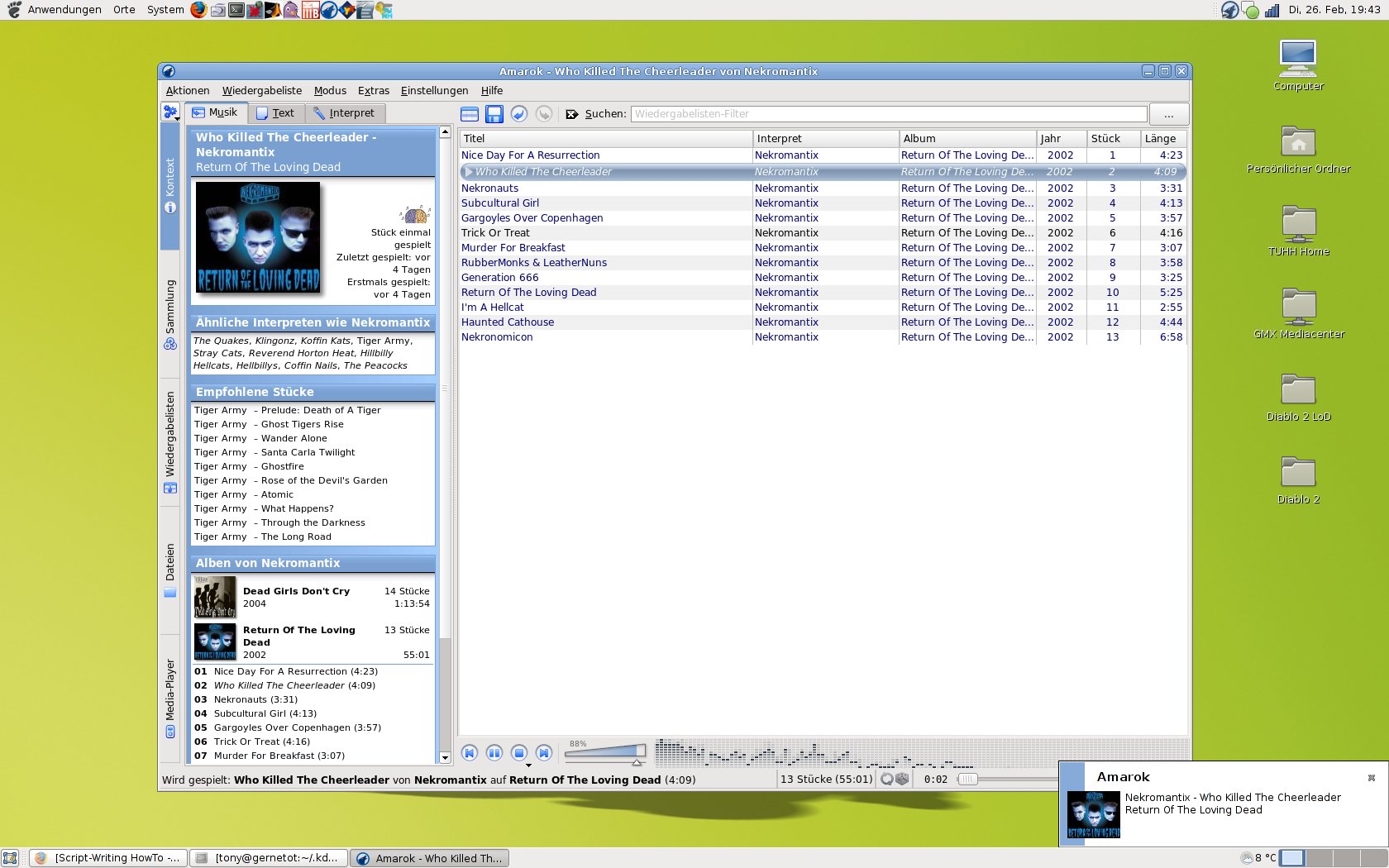This screenshot has width=1389, height=868.
Task: Click large Return Of The Loving Dead cover
Action: click(x=258, y=238)
